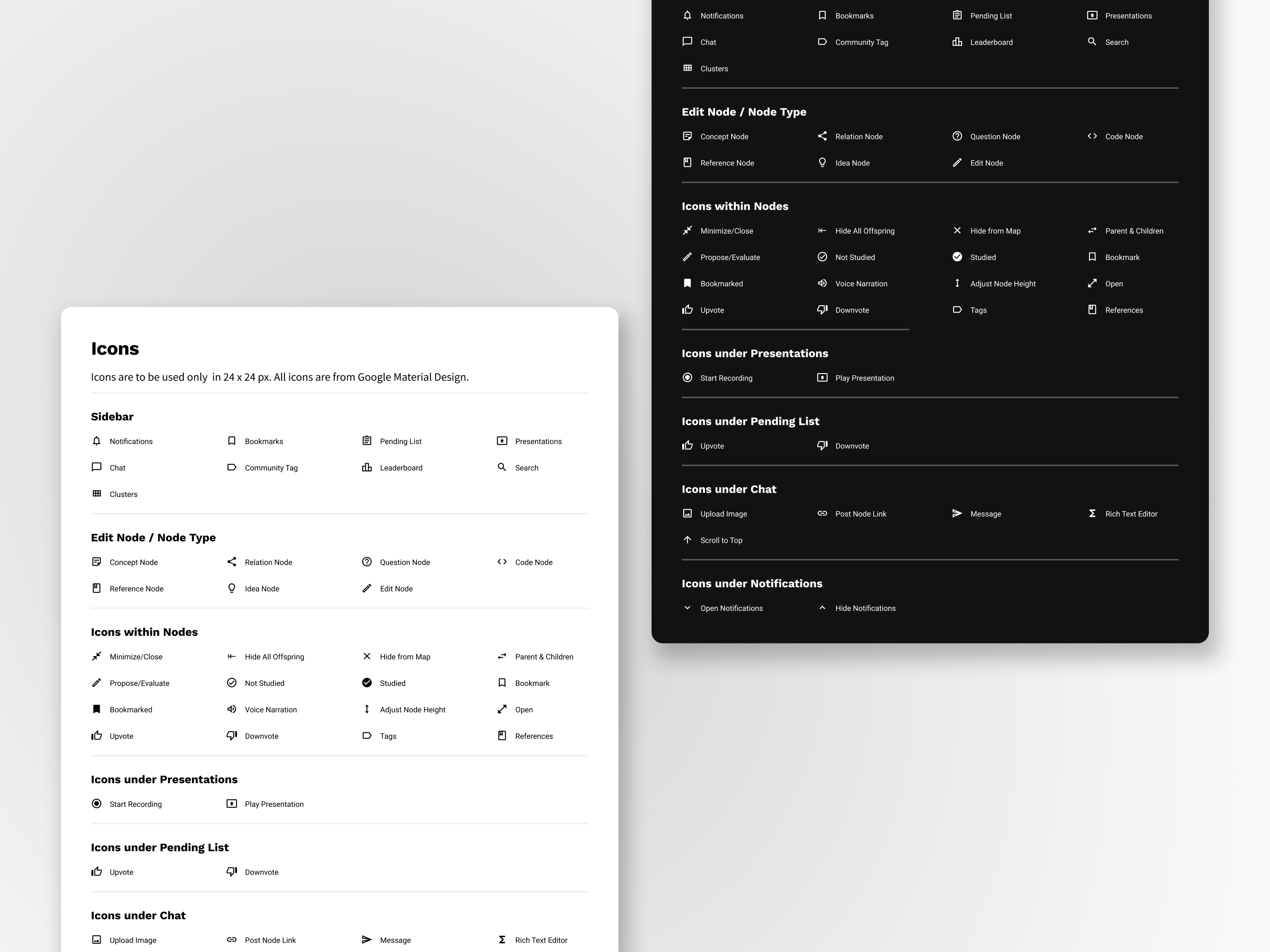1270x952 pixels.
Task: Click Start Recording icon in light panel
Action: click(96, 803)
